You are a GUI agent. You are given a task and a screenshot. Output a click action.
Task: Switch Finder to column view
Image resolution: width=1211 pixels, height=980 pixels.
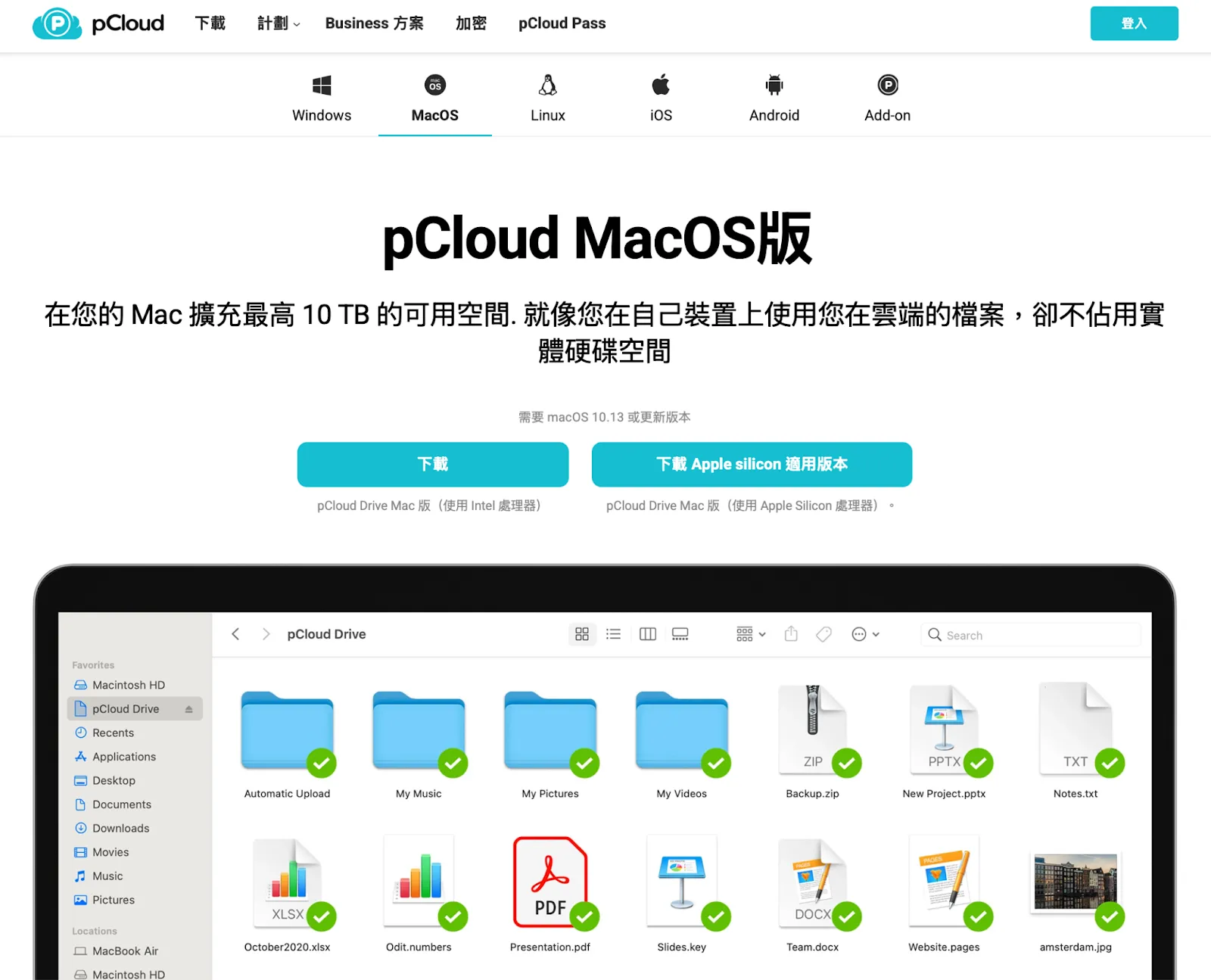click(648, 634)
